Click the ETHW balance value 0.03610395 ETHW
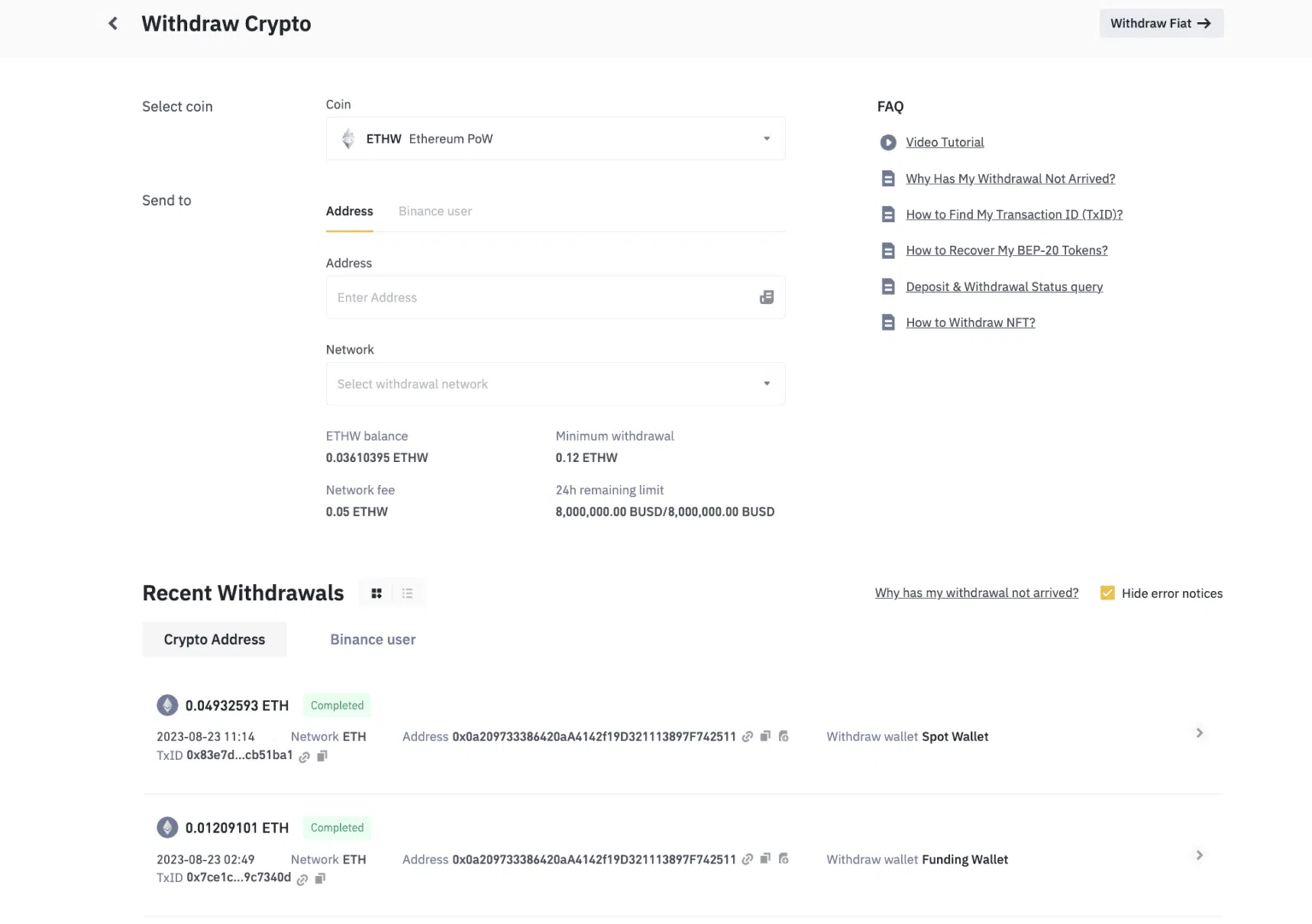1312x924 pixels. 377,458
